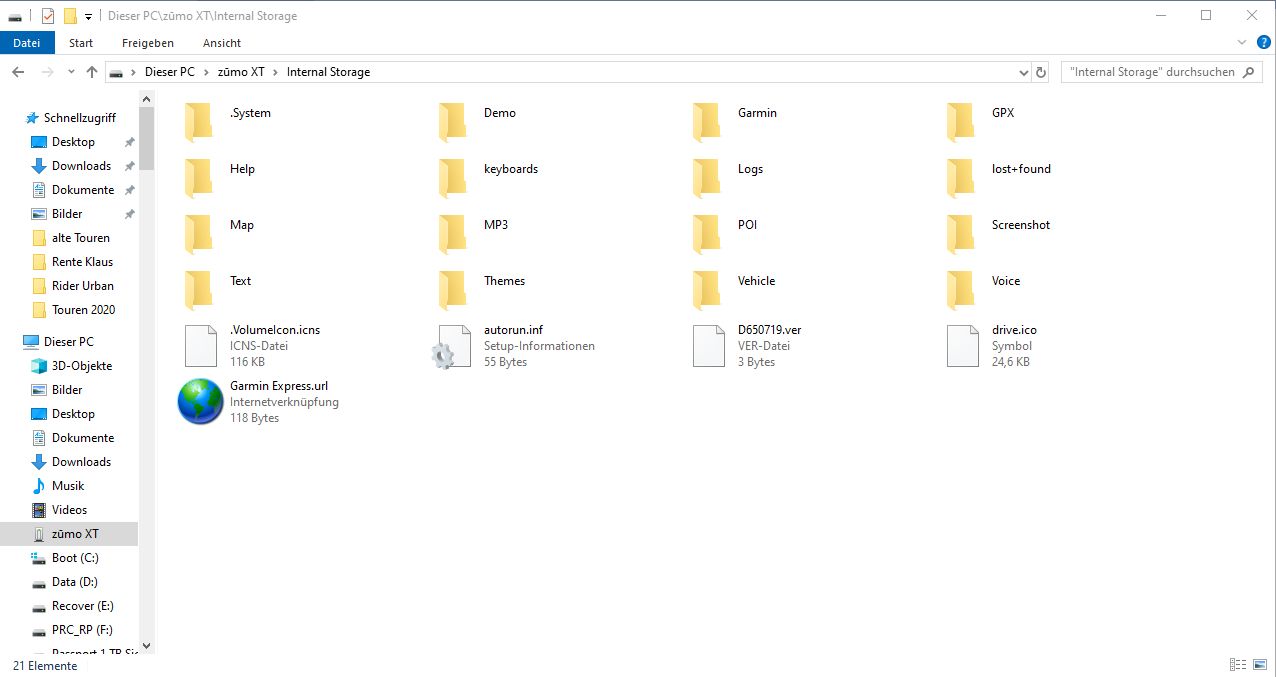
Task: Click the navigation pane scrollbar up arrow
Action: [147, 98]
